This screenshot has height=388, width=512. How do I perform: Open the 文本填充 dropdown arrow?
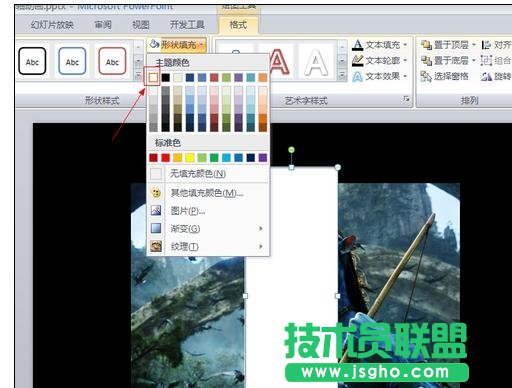pos(405,44)
